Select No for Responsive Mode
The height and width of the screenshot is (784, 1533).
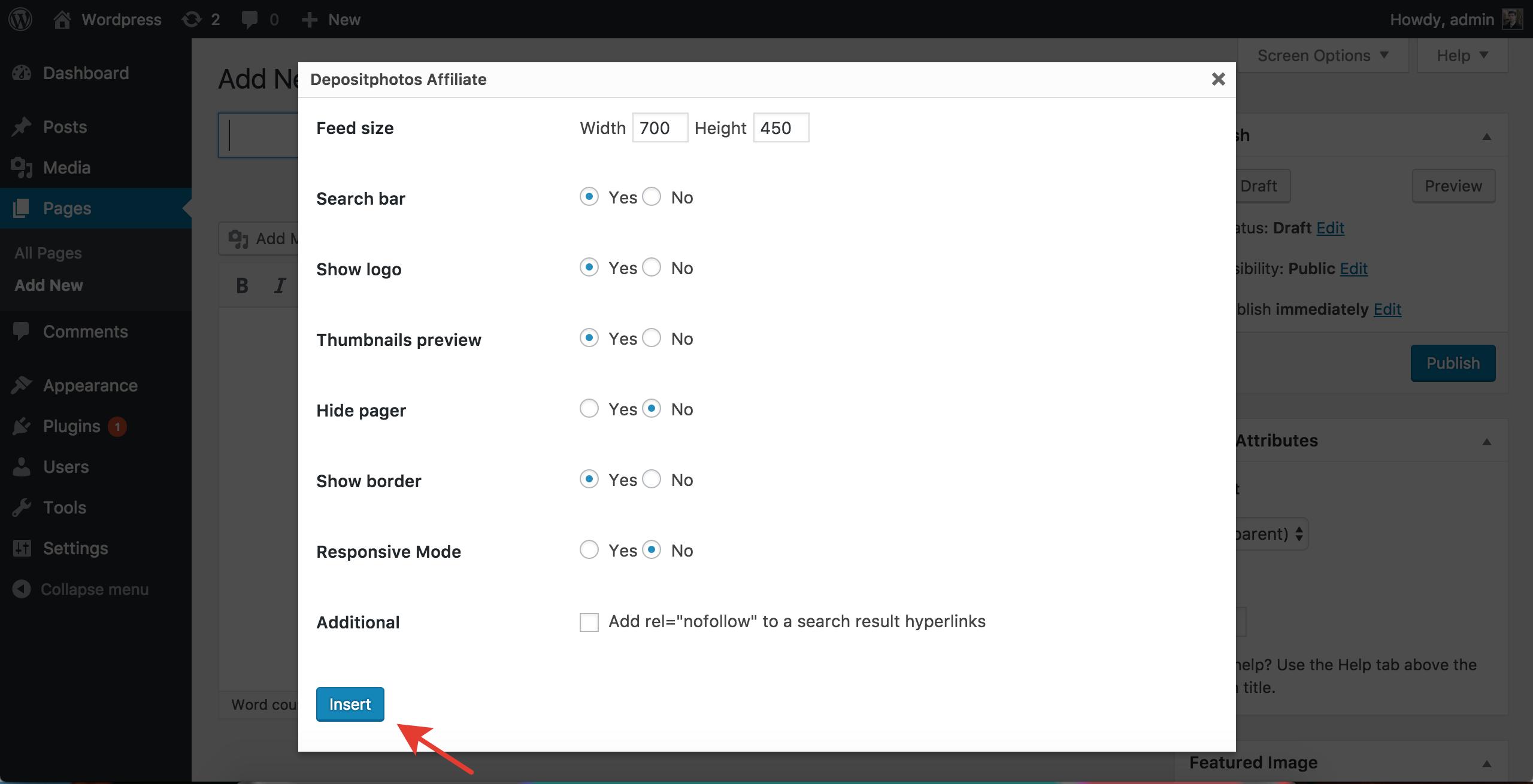[x=652, y=549]
